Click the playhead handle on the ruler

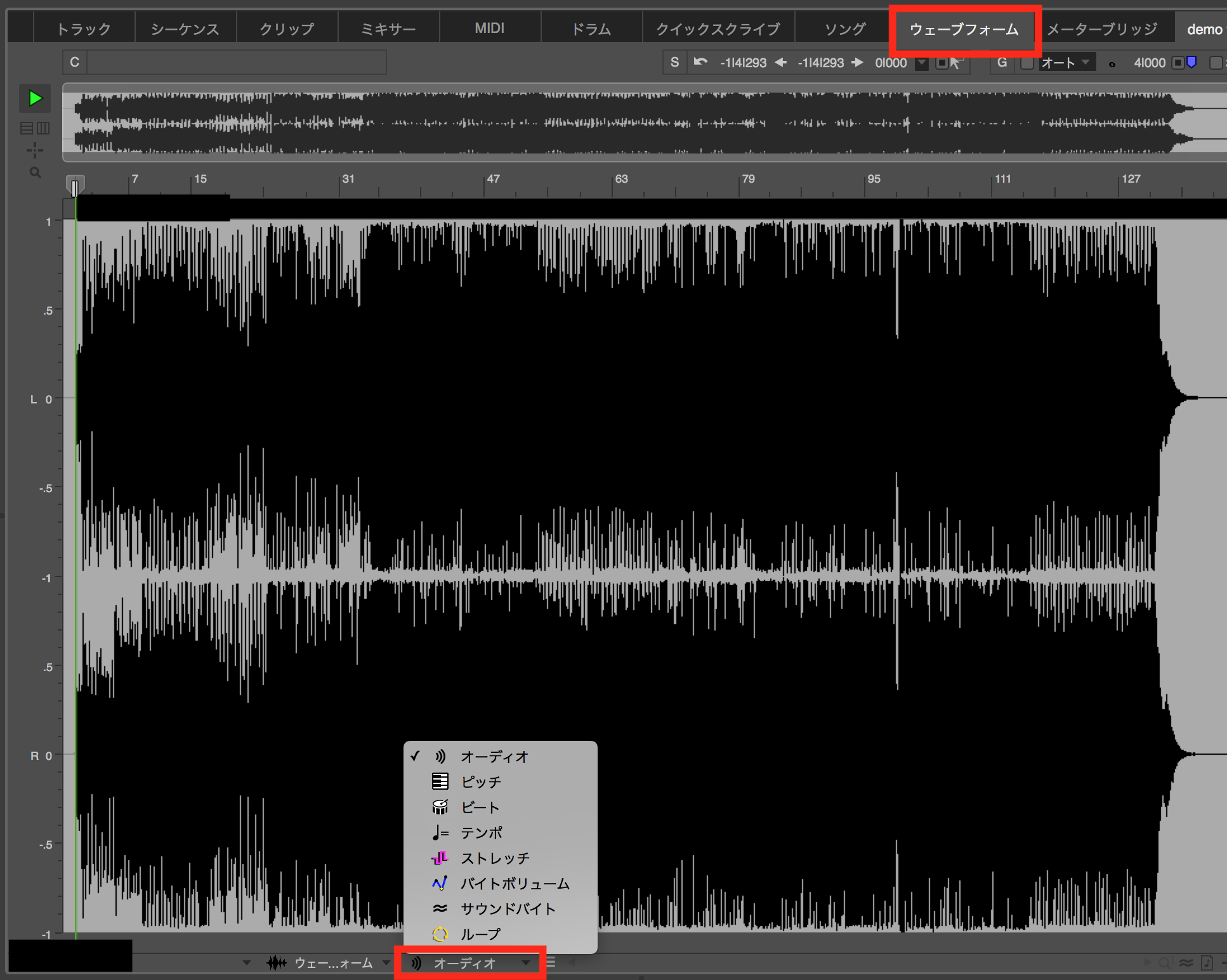tap(75, 187)
